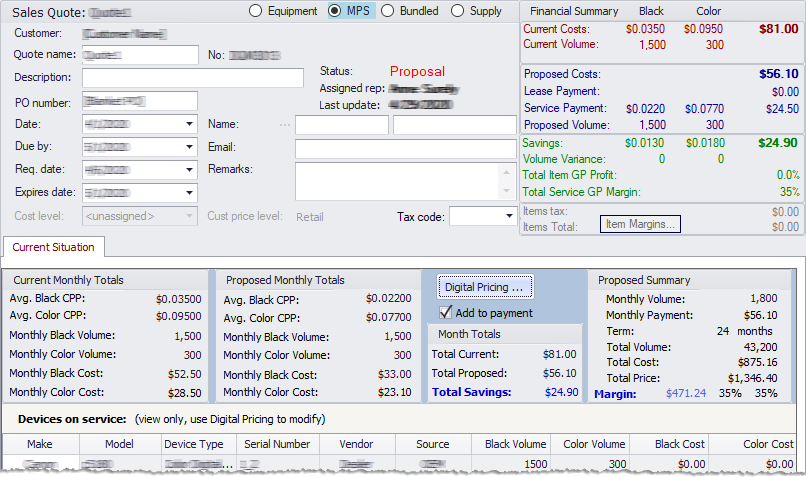Click the Margin value $471.24
806x477 pixels.
pyautogui.click(x=686, y=393)
